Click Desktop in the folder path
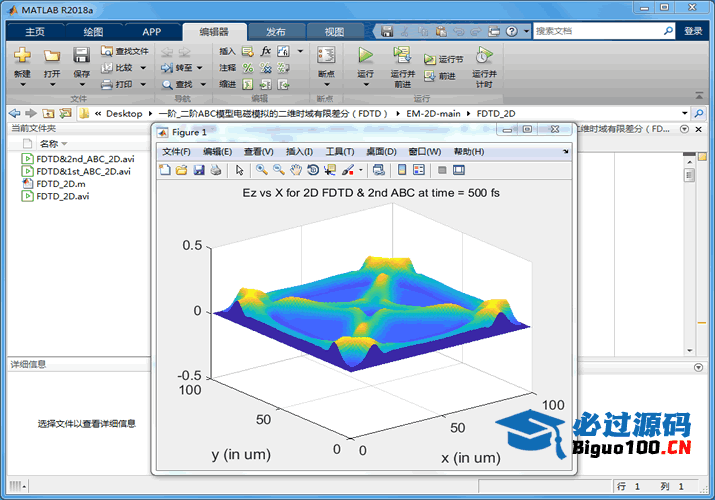 124,113
